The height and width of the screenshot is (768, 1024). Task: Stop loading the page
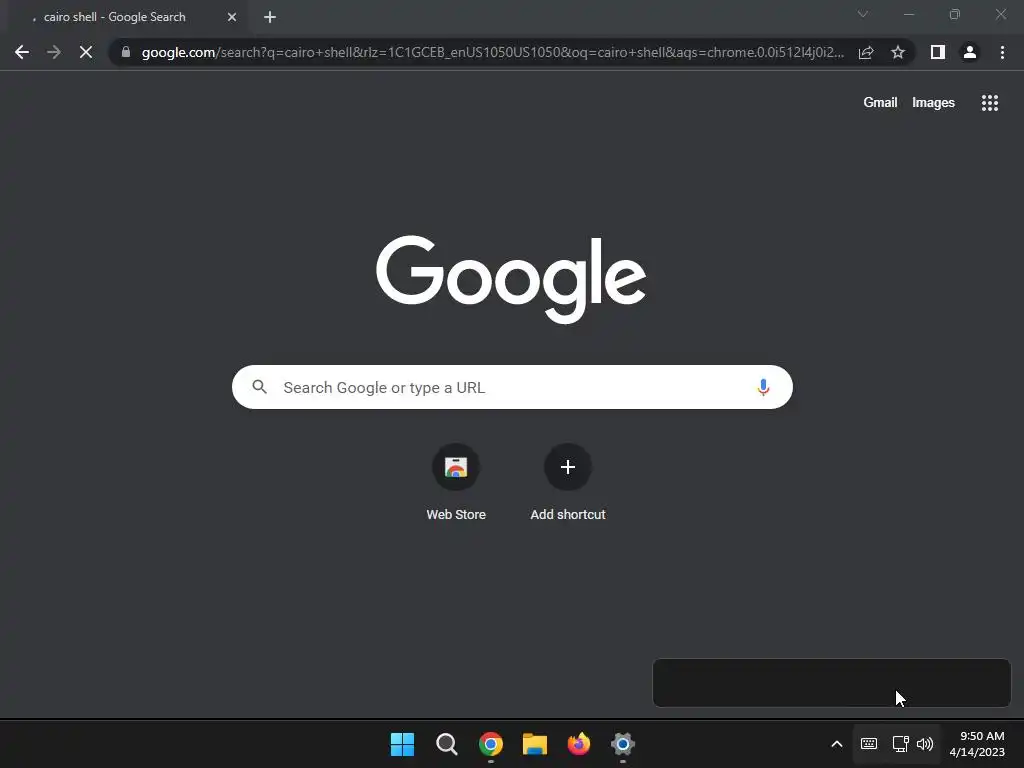tap(86, 52)
